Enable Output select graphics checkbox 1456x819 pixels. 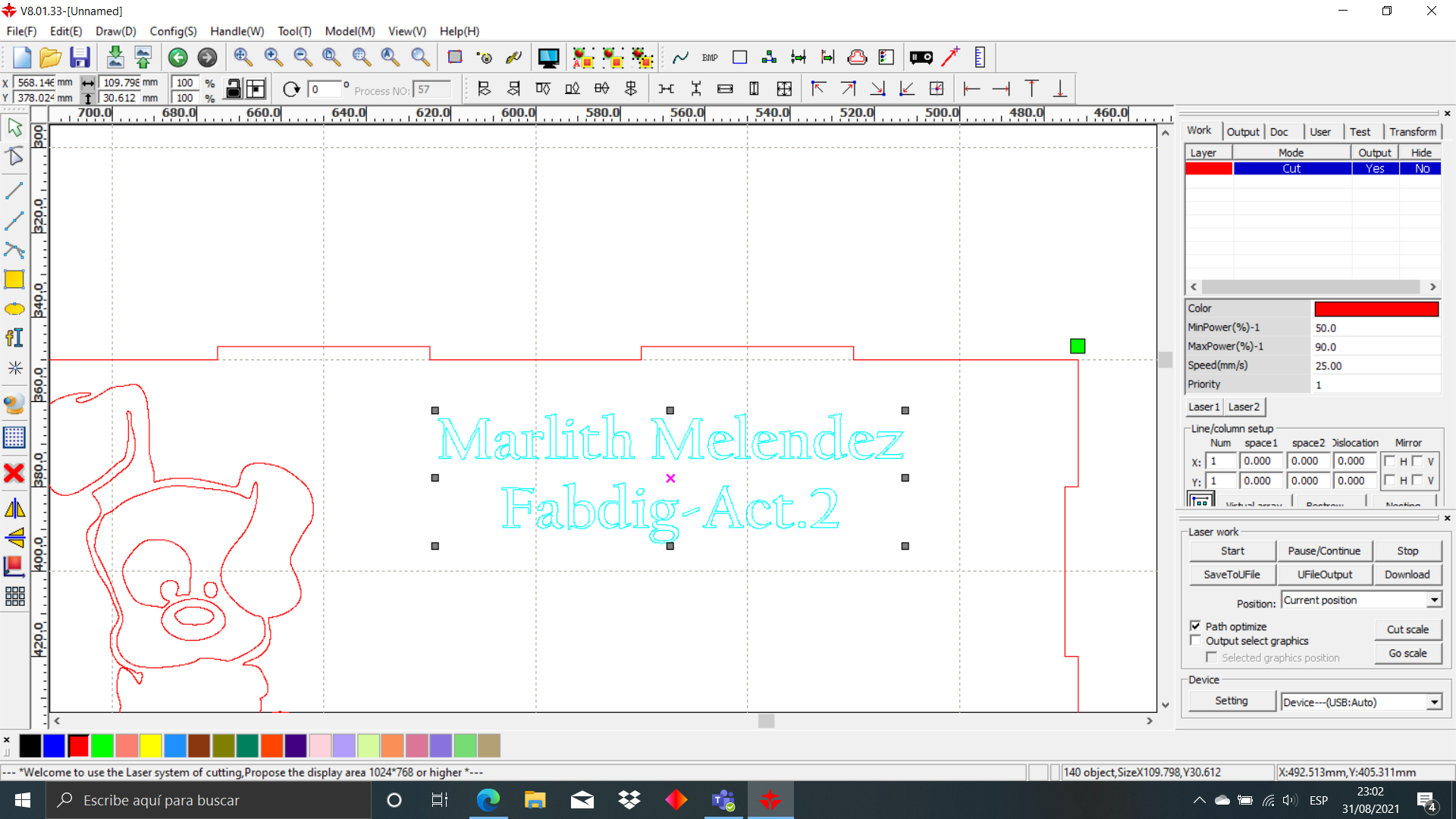coord(1196,641)
